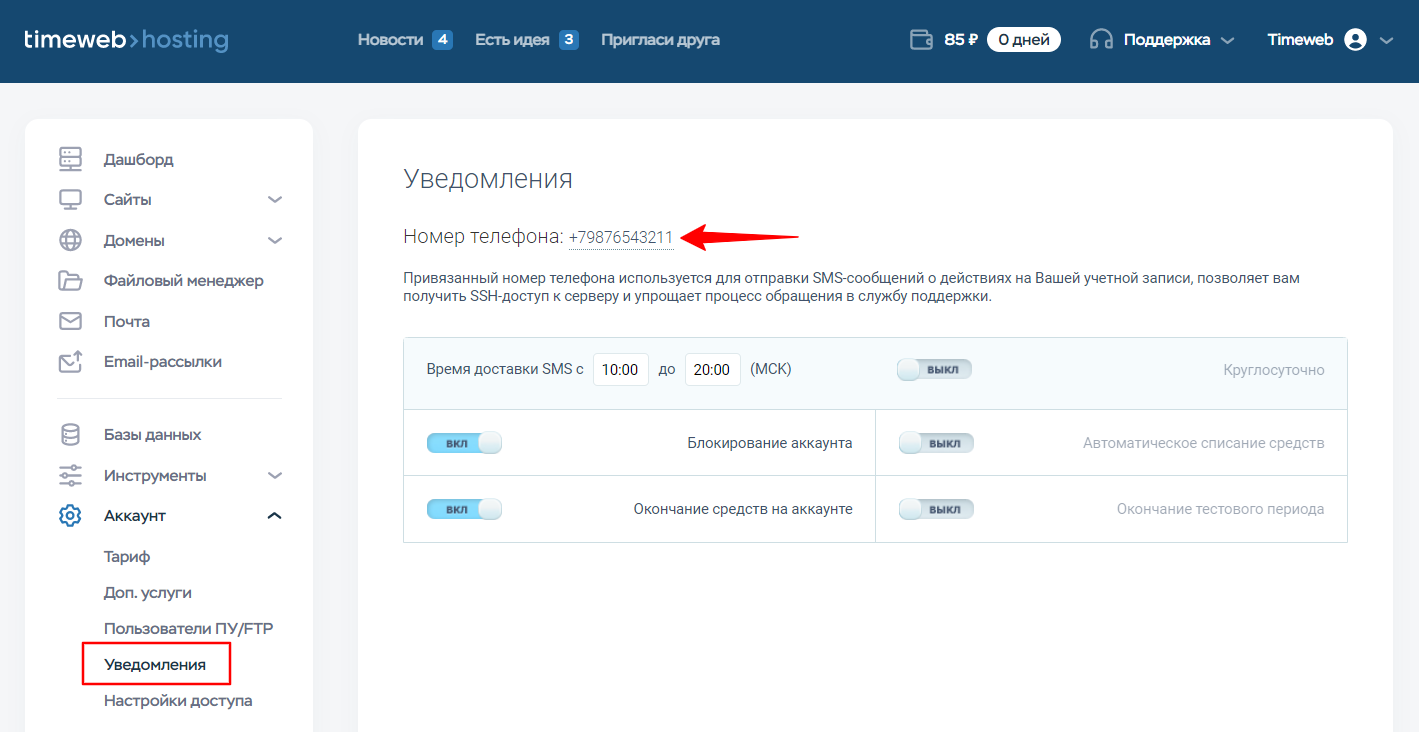Click the SMS start time field 10:00

point(620,370)
